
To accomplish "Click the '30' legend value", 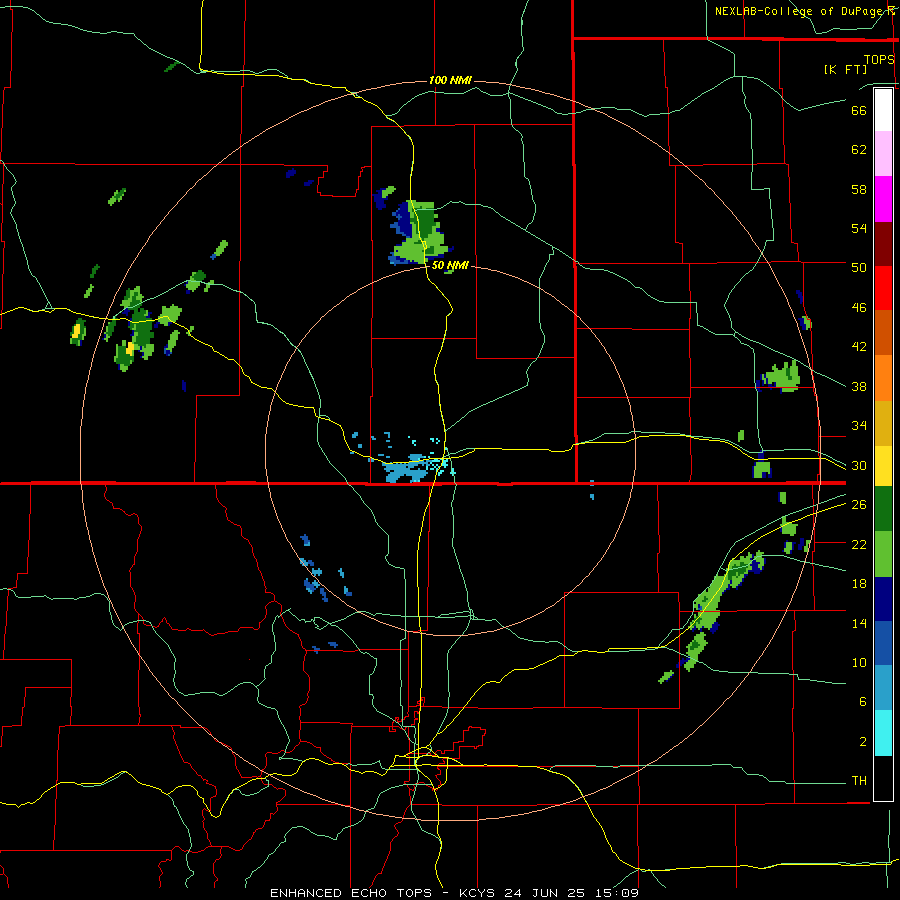I will click(x=859, y=465).
